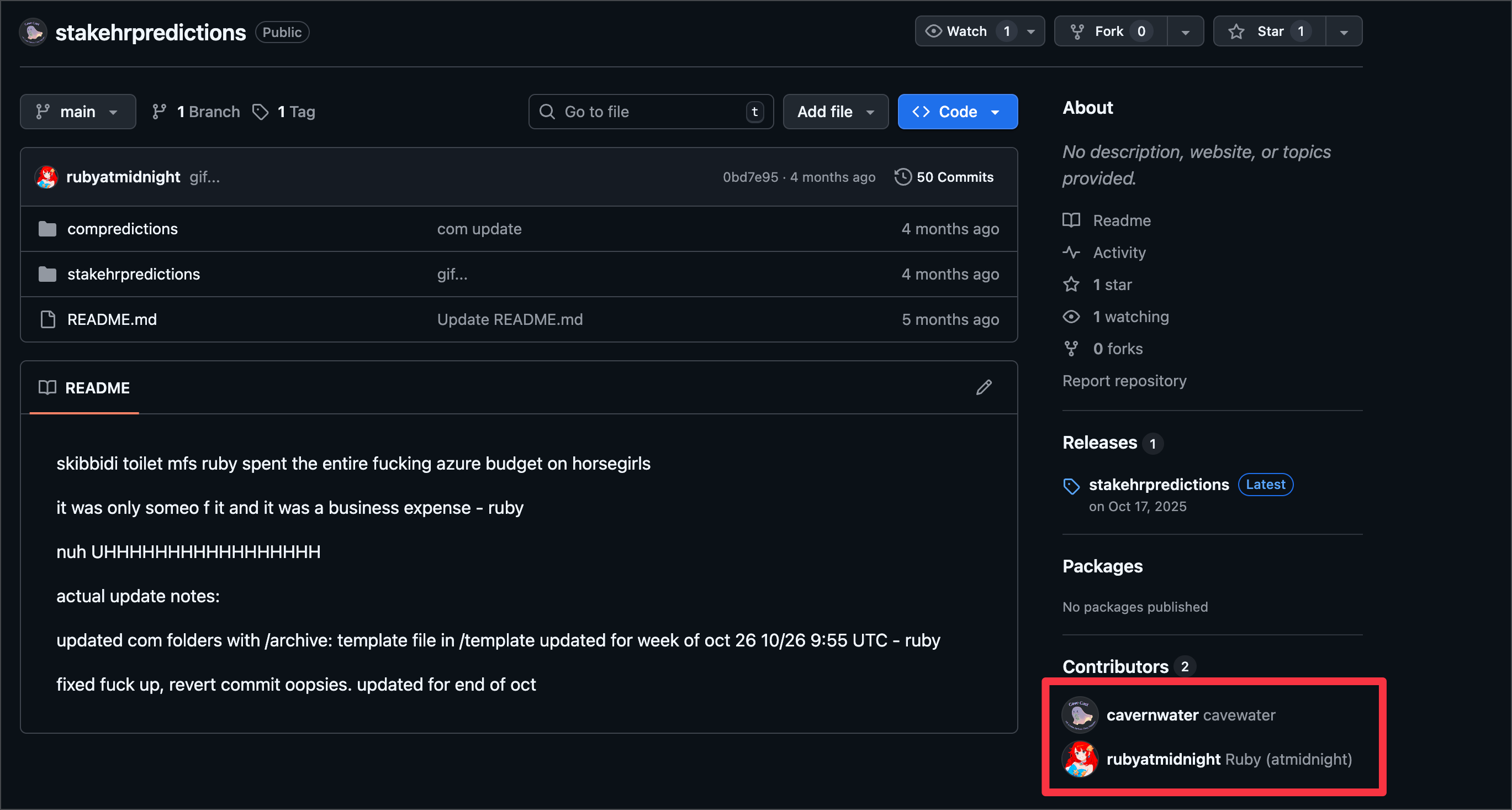Click the tag icon beside 1 Tag

pos(260,112)
